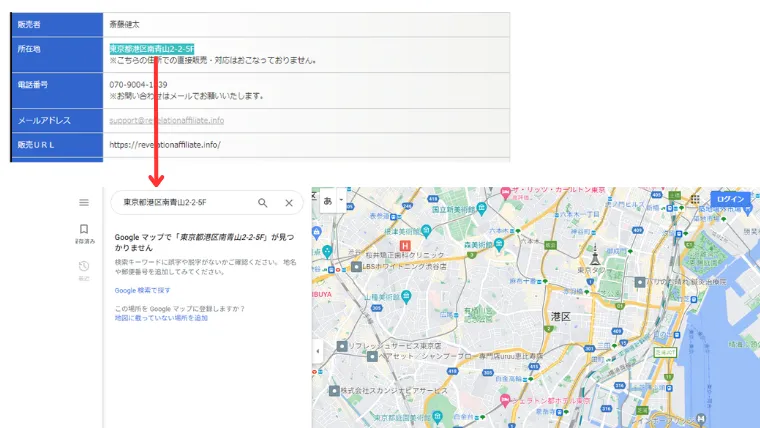Open the input method dropdown arrow

tap(341, 200)
